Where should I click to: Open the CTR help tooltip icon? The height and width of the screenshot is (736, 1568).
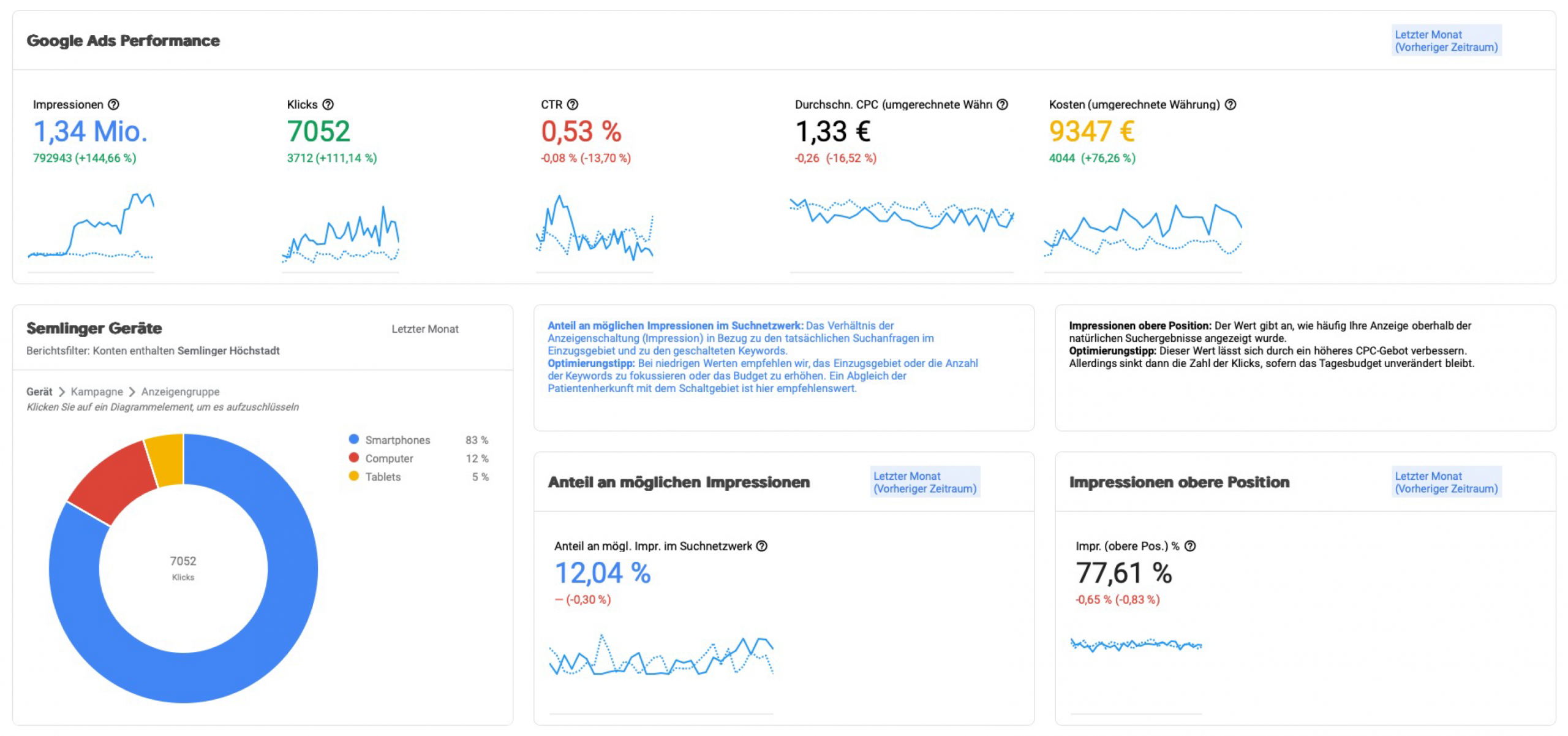[572, 105]
